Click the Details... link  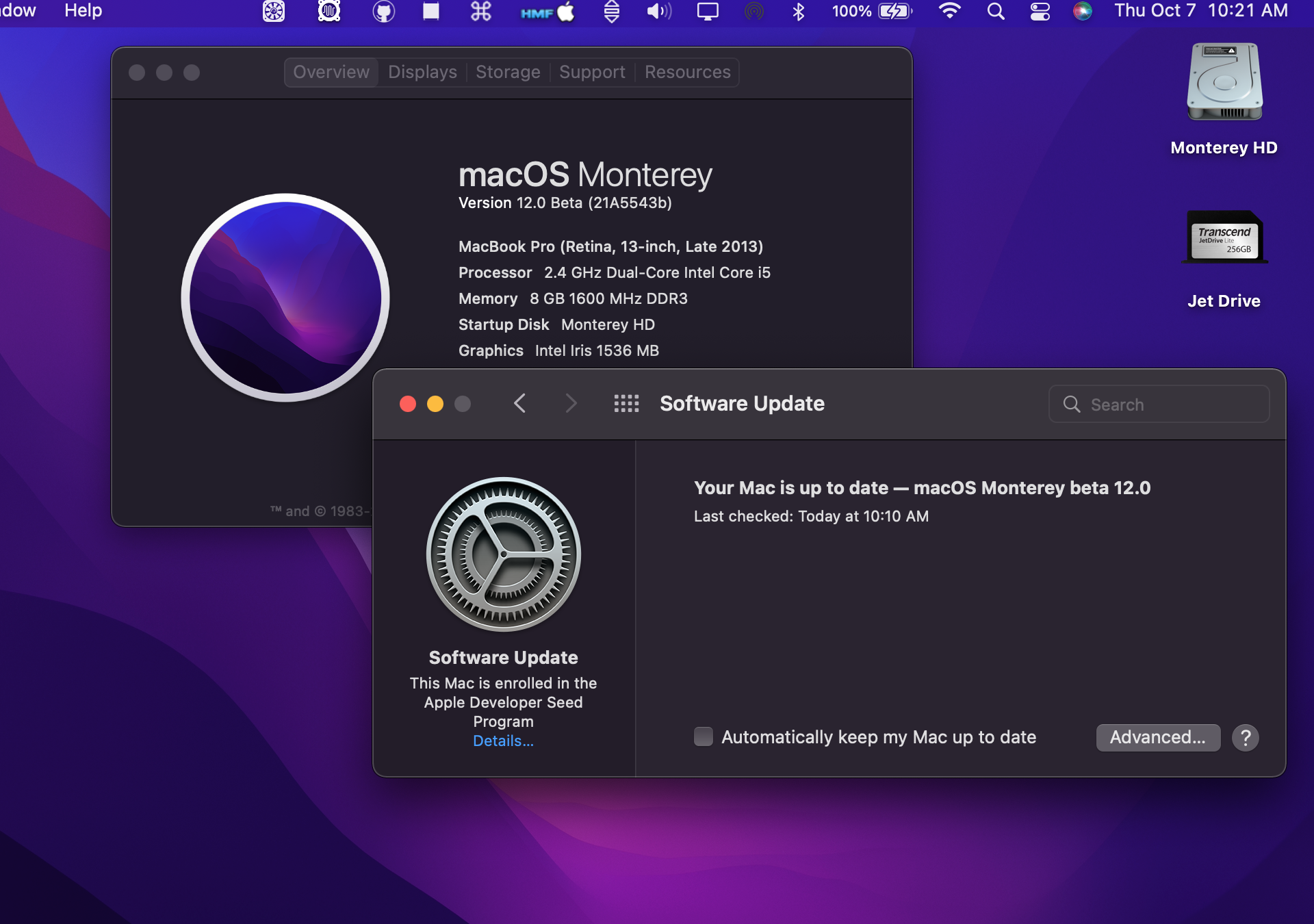pyautogui.click(x=503, y=741)
